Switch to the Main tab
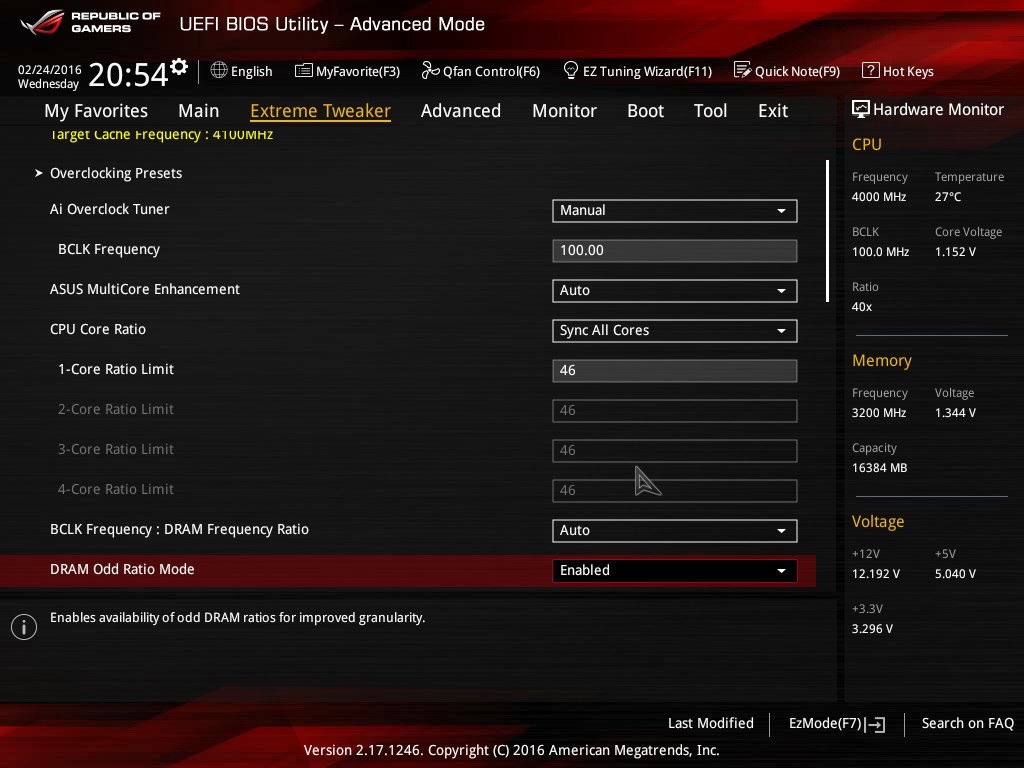Image resolution: width=1024 pixels, height=768 pixels. pyautogui.click(x=199, y=111)
